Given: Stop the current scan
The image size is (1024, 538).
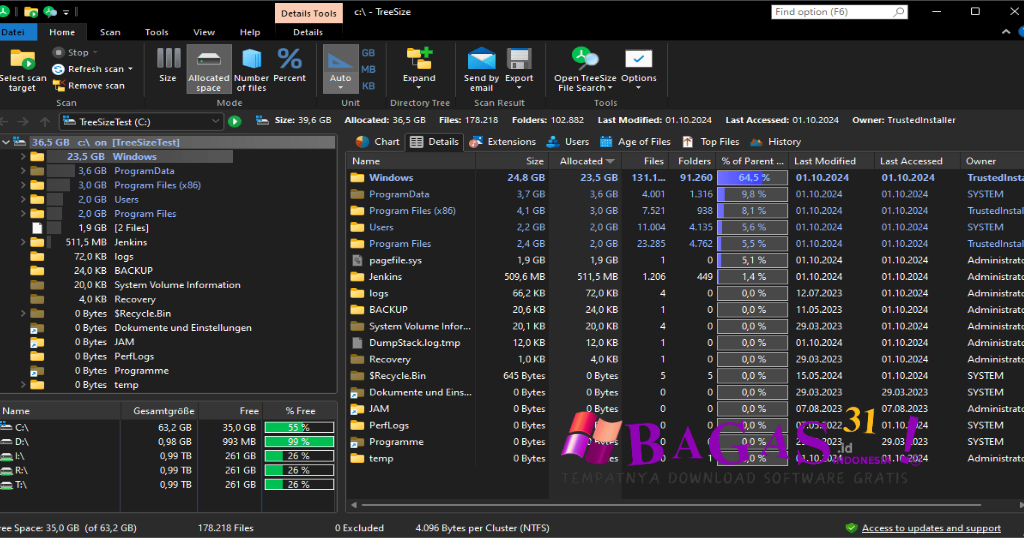Looking at the screenshot, I should pos(74,52).
